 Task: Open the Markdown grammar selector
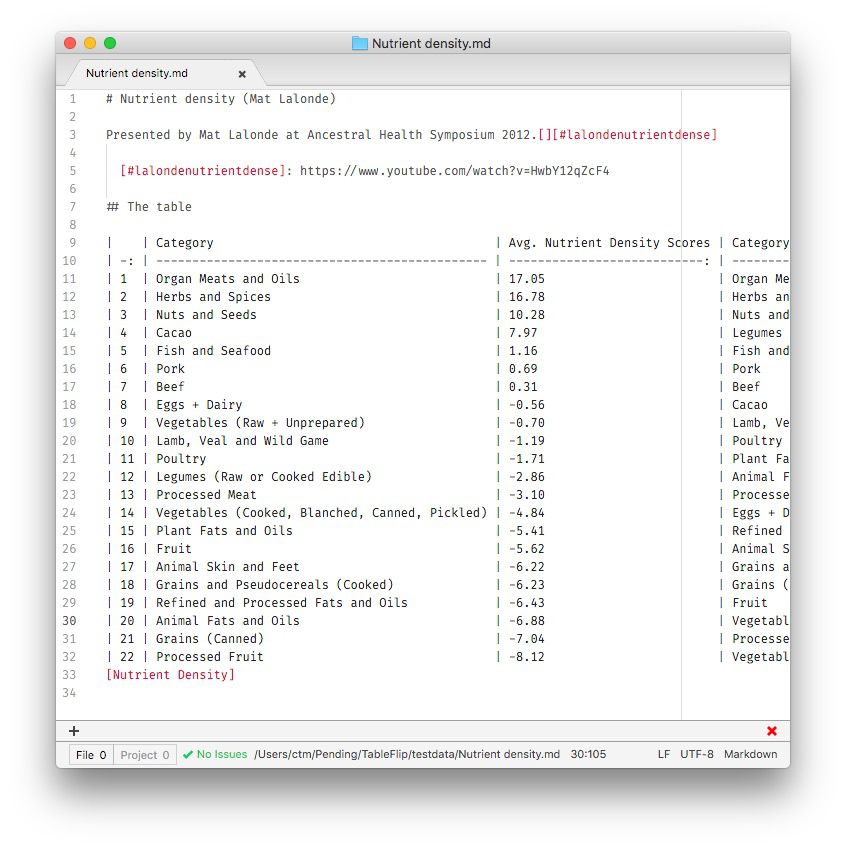click(x=750, y=754)
